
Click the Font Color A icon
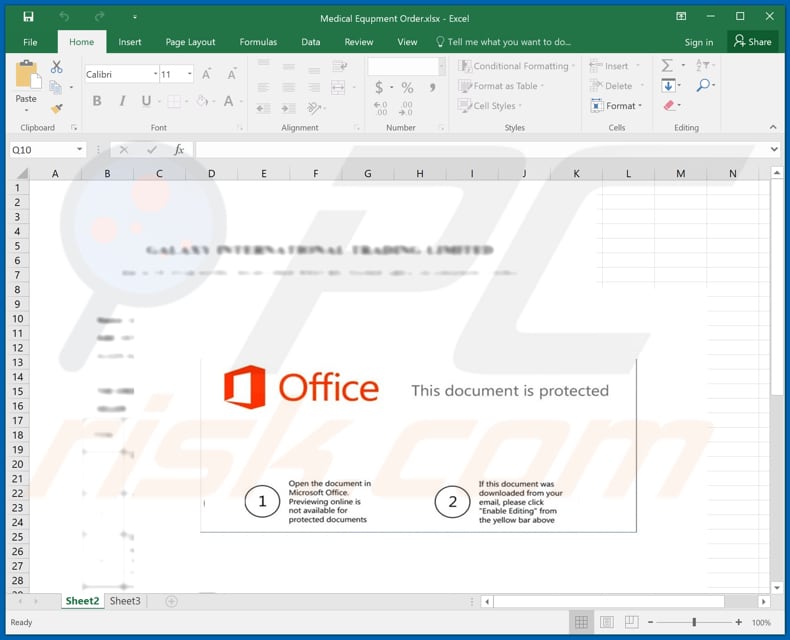pos(228,101)
